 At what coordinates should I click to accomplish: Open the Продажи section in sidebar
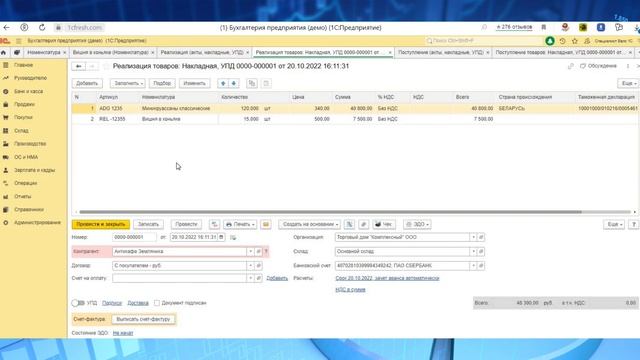[x=24, y=104]
